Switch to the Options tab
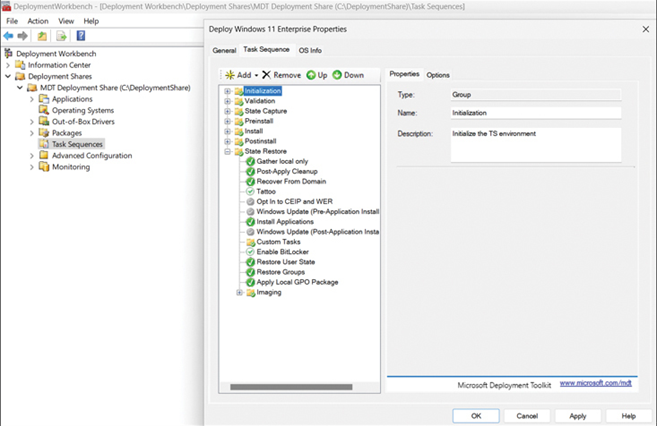657x429 pixels. pyautogui.click(x=438, y=75)
